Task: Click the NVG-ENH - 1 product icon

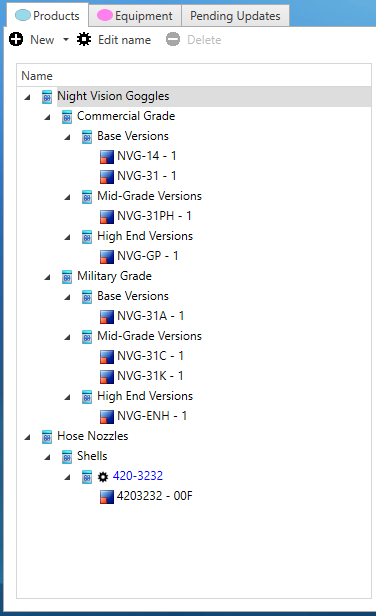Action: [107, 416]
